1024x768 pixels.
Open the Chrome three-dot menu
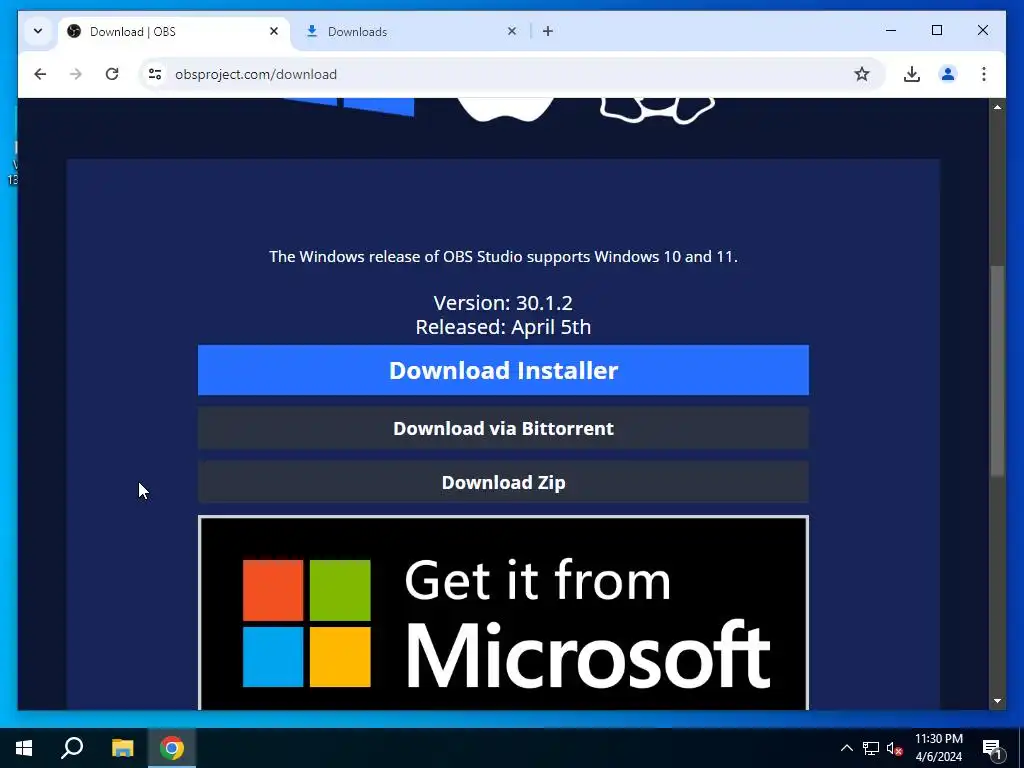click(x=984, y=74)
